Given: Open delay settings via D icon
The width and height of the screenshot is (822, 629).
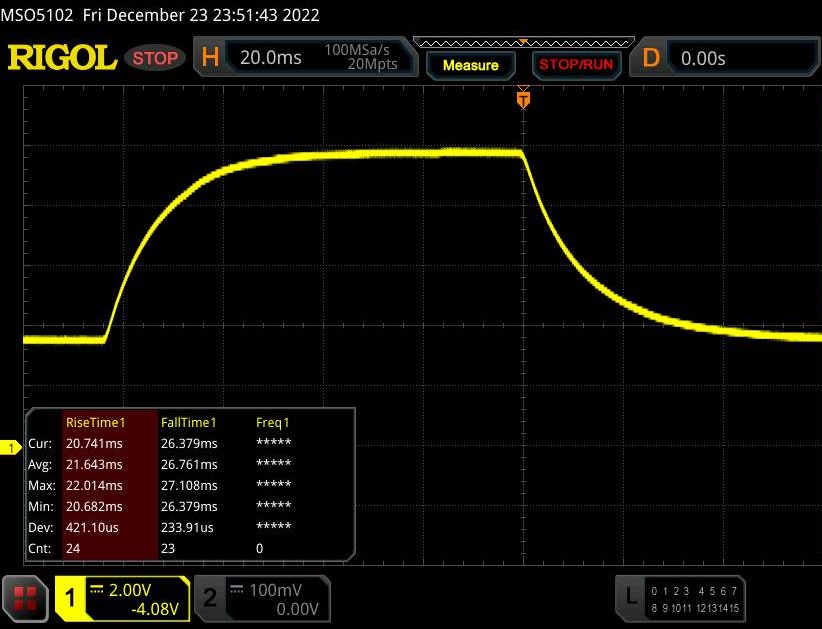Looking at the screenshot, I should pyautogui.click(x=651, y=57).
